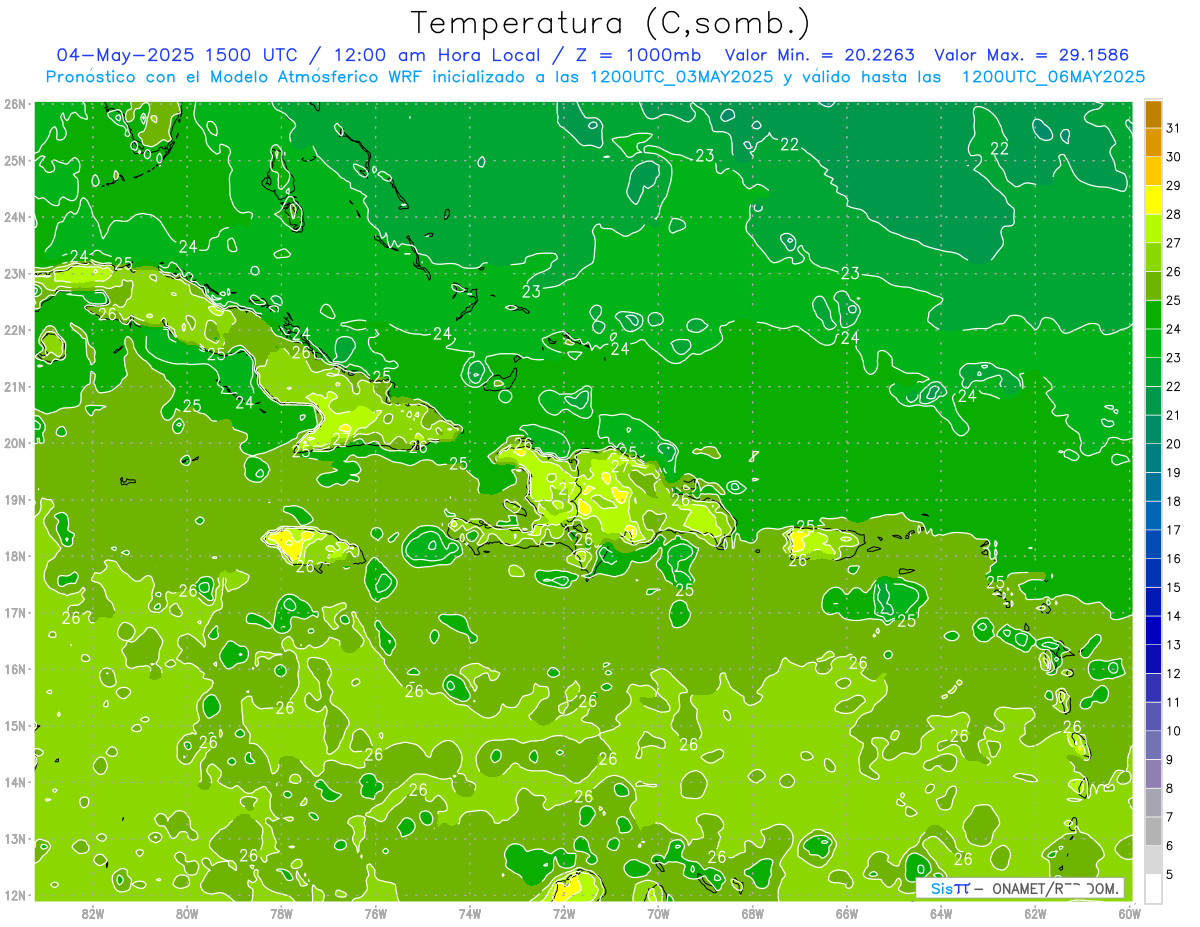Click the 15N latitude axis label
This screenshot has height=927, width=1200.
(15, 726)
